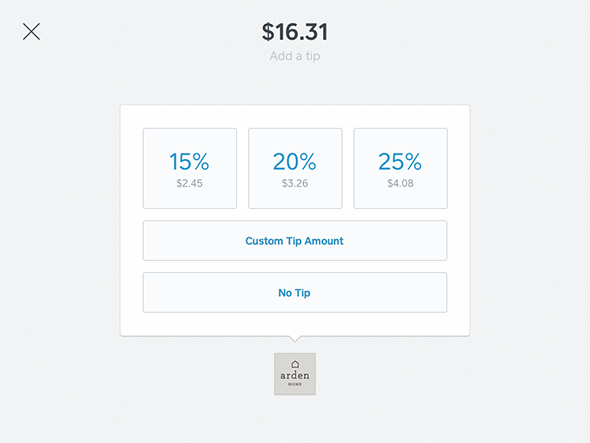Click the small 'HOME' text in the logo
This screenshot has height=443, width=590.
coord(295,384)
